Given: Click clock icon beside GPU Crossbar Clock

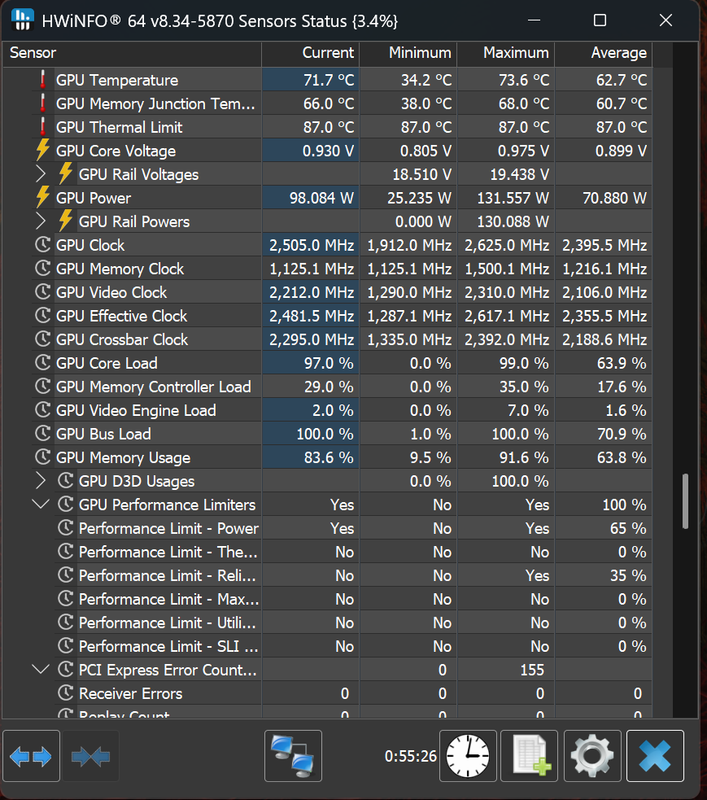Looking at the screenshot, I should click(43, 339).
